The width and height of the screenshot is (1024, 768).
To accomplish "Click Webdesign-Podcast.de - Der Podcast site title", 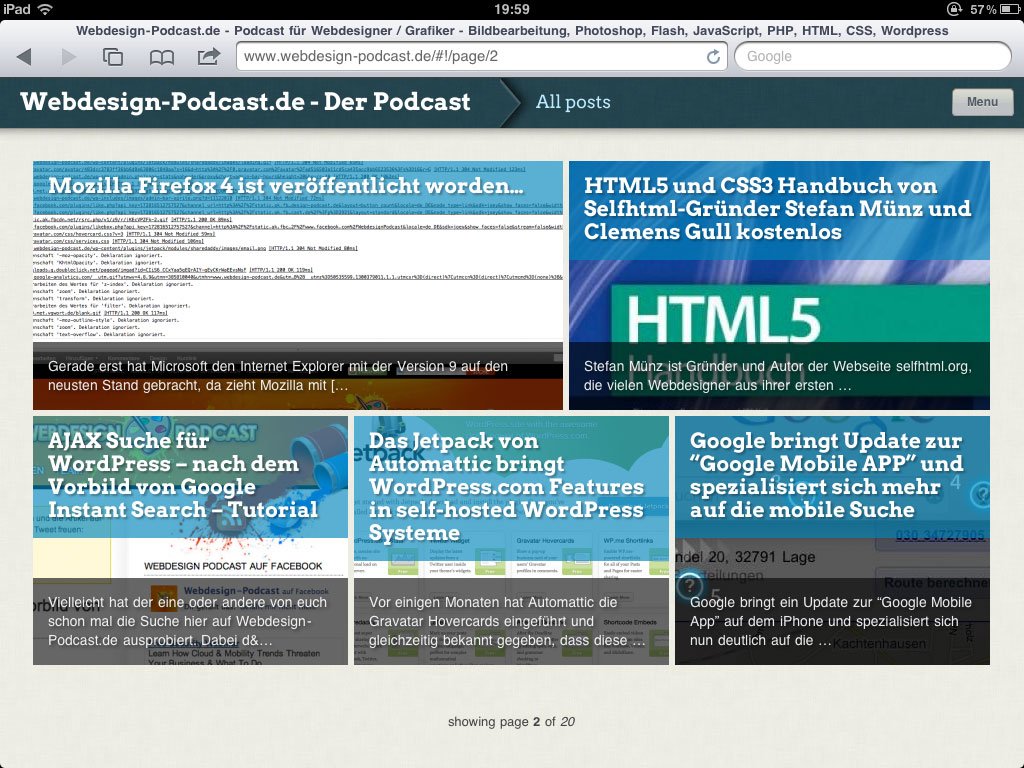I will 245,102.
